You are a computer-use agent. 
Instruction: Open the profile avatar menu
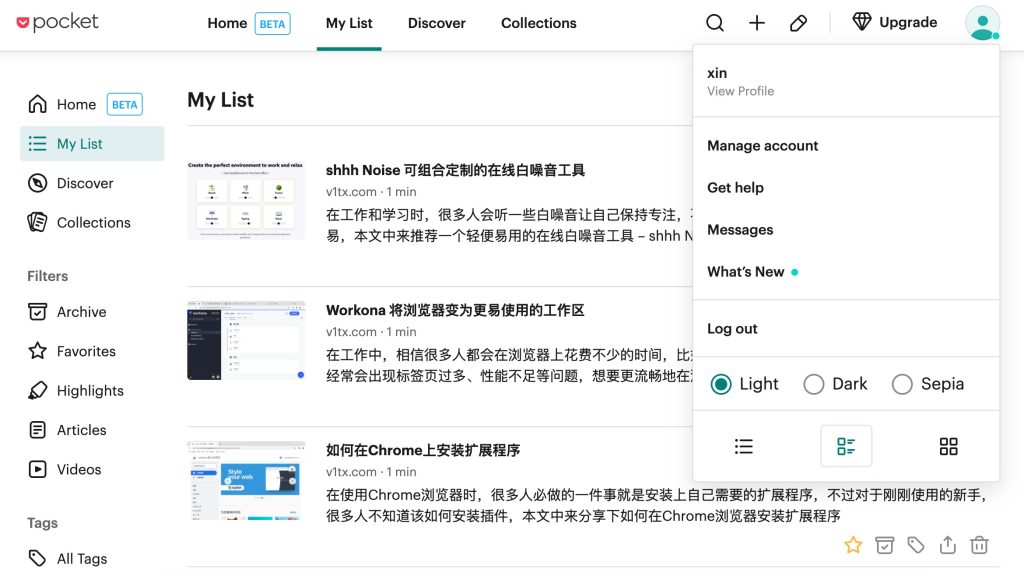[x=982, y=23]
